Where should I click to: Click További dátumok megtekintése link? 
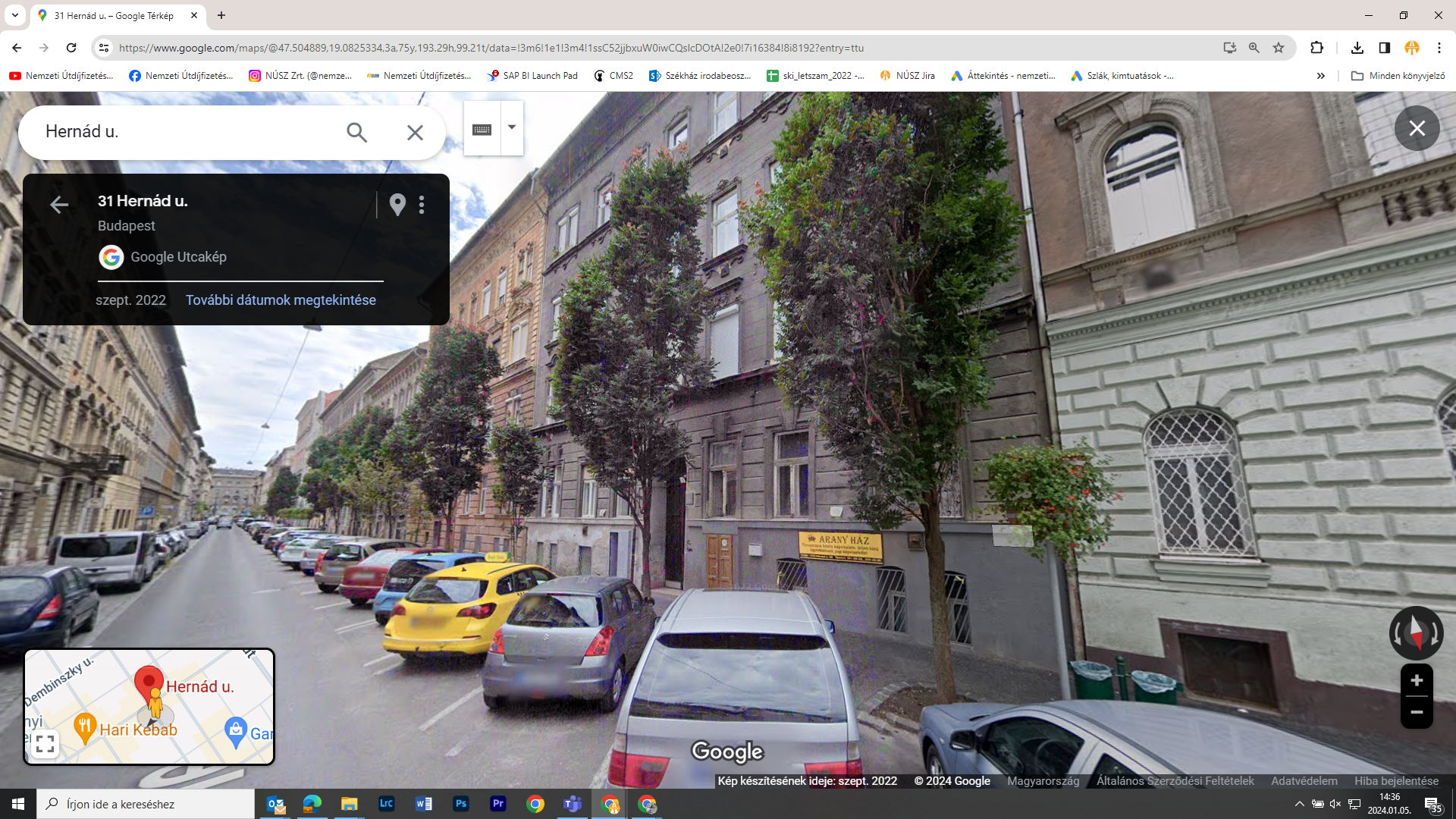[281, 300]
